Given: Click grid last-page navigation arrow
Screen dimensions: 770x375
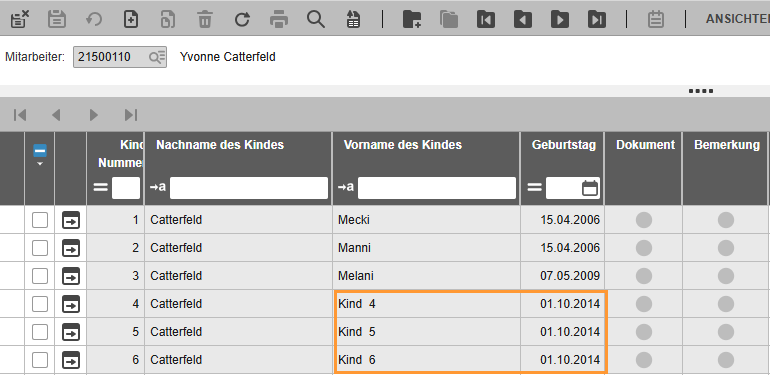Looking at the screenshot, I should point(131,115).
